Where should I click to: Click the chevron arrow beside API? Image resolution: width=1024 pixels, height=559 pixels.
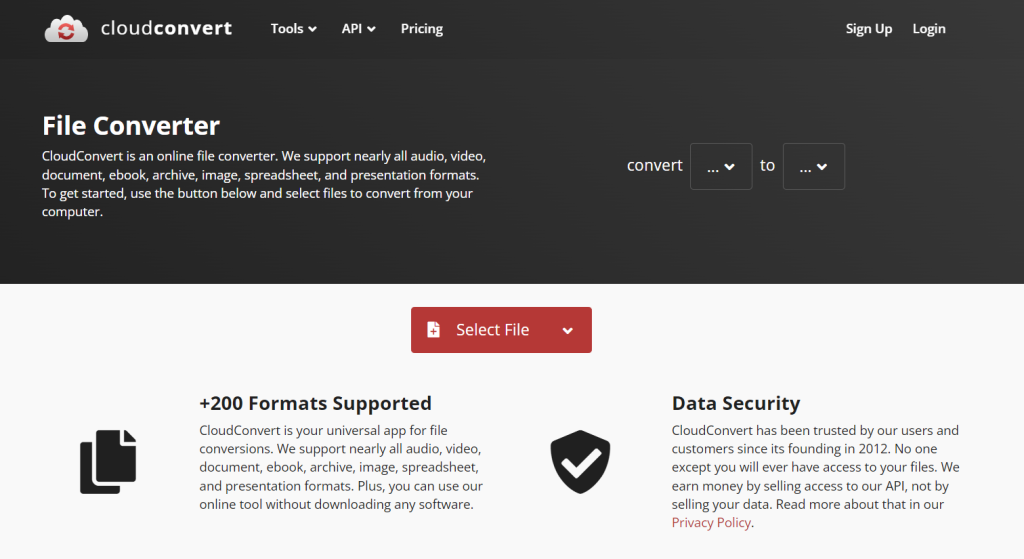point(372,30)
